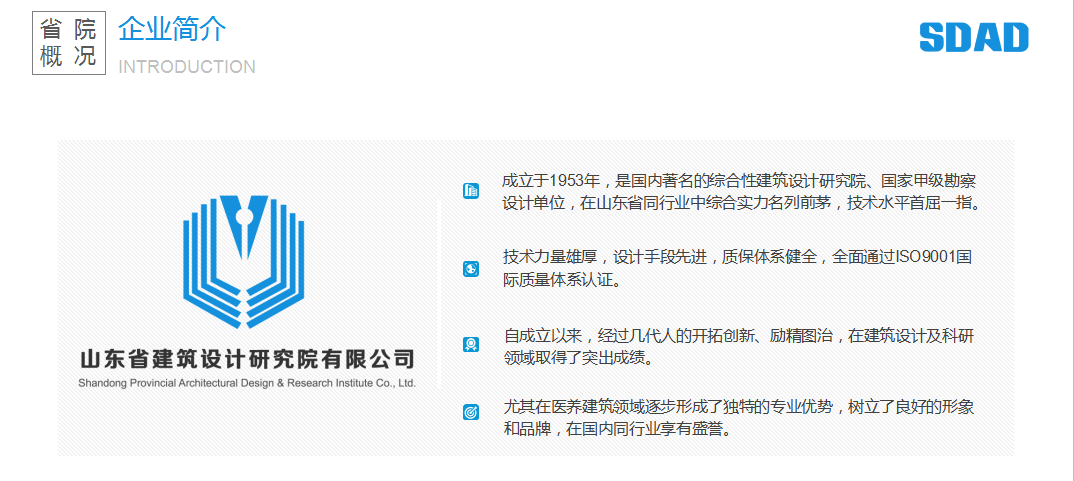The width and height of the screenshot is (1074, 481).
Task: Click the line '际质量体系认证。'
Action: click(563, 280)
